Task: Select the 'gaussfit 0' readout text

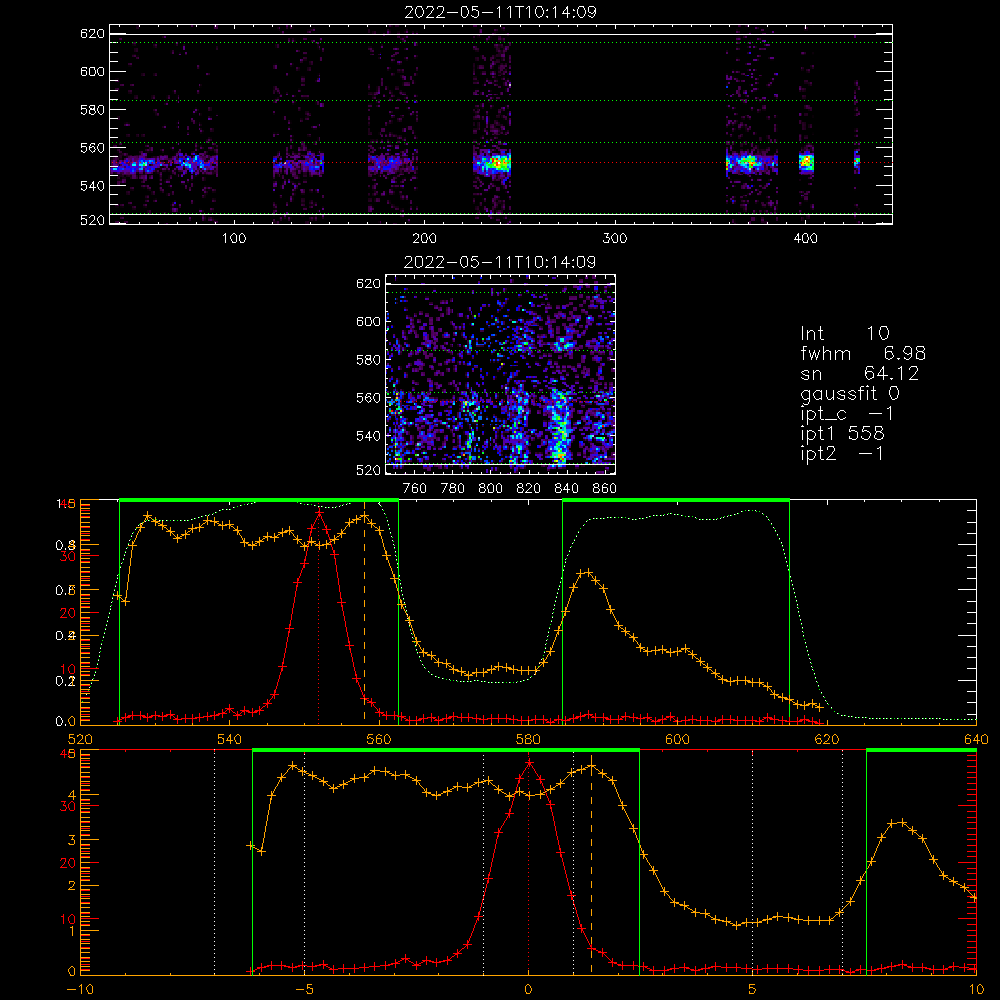Action: click(849, 393)
